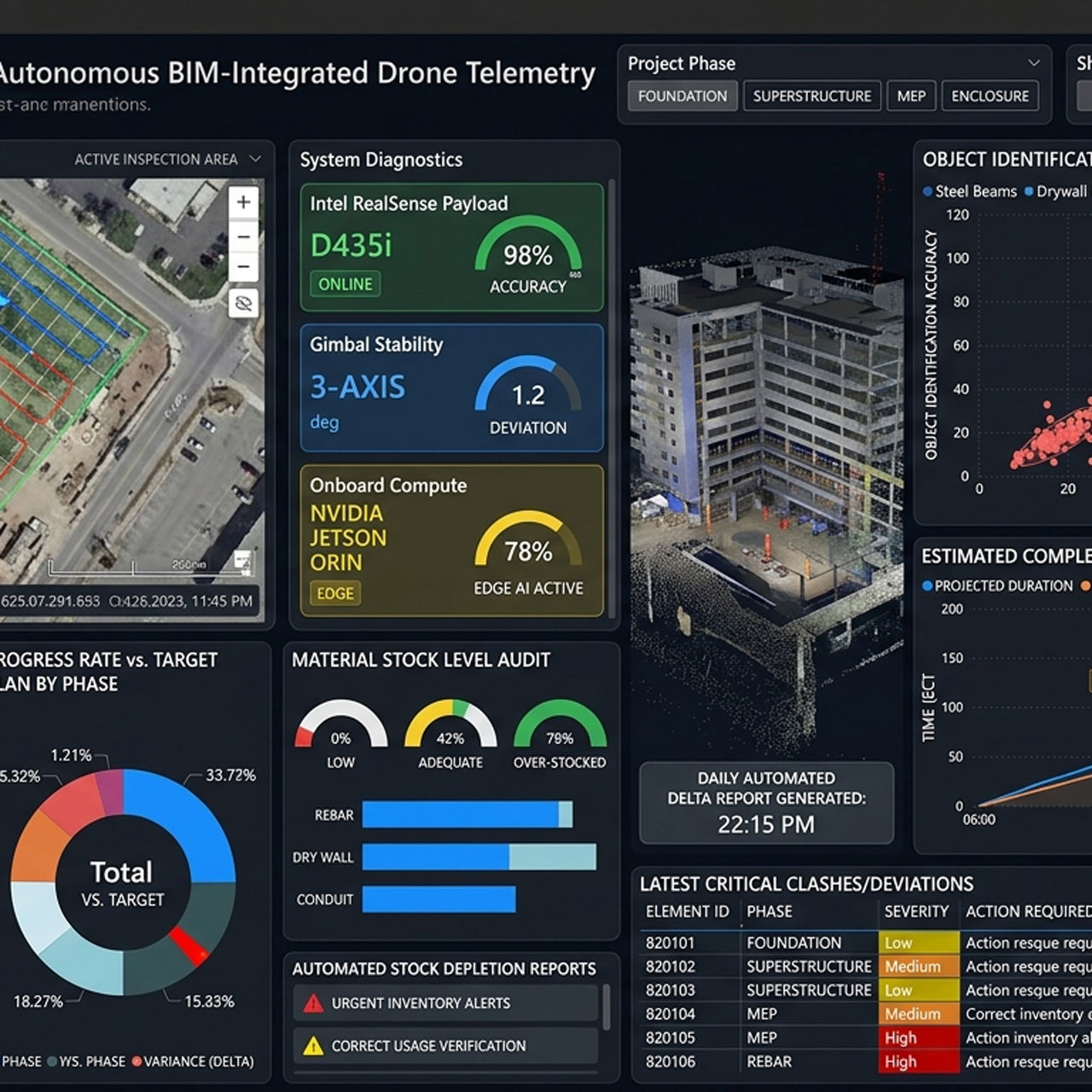Select the SUPERSTRUCTURE phase tab

click(812, 96)
